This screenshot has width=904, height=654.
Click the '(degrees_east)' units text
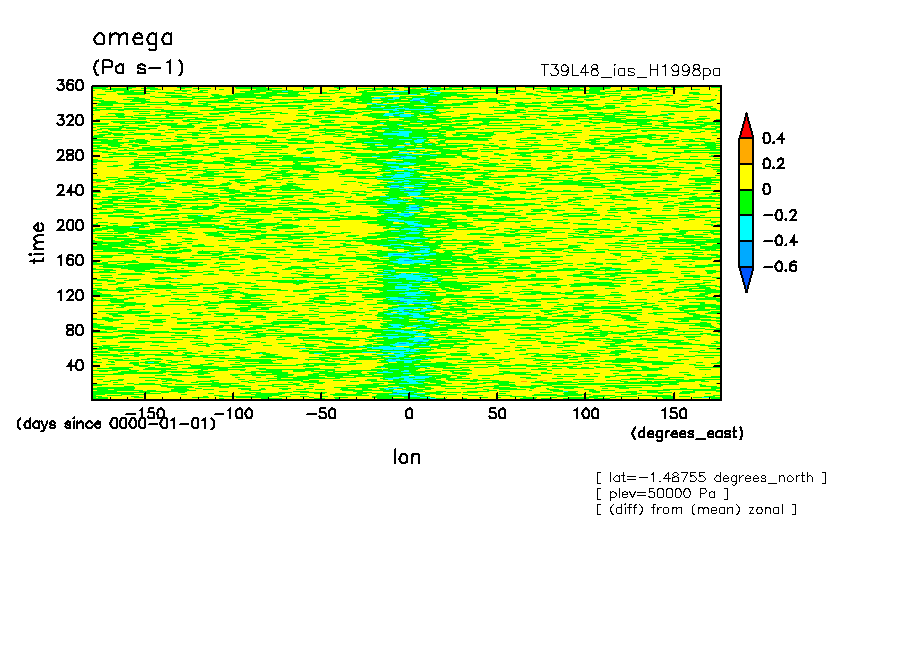(687, 433)
